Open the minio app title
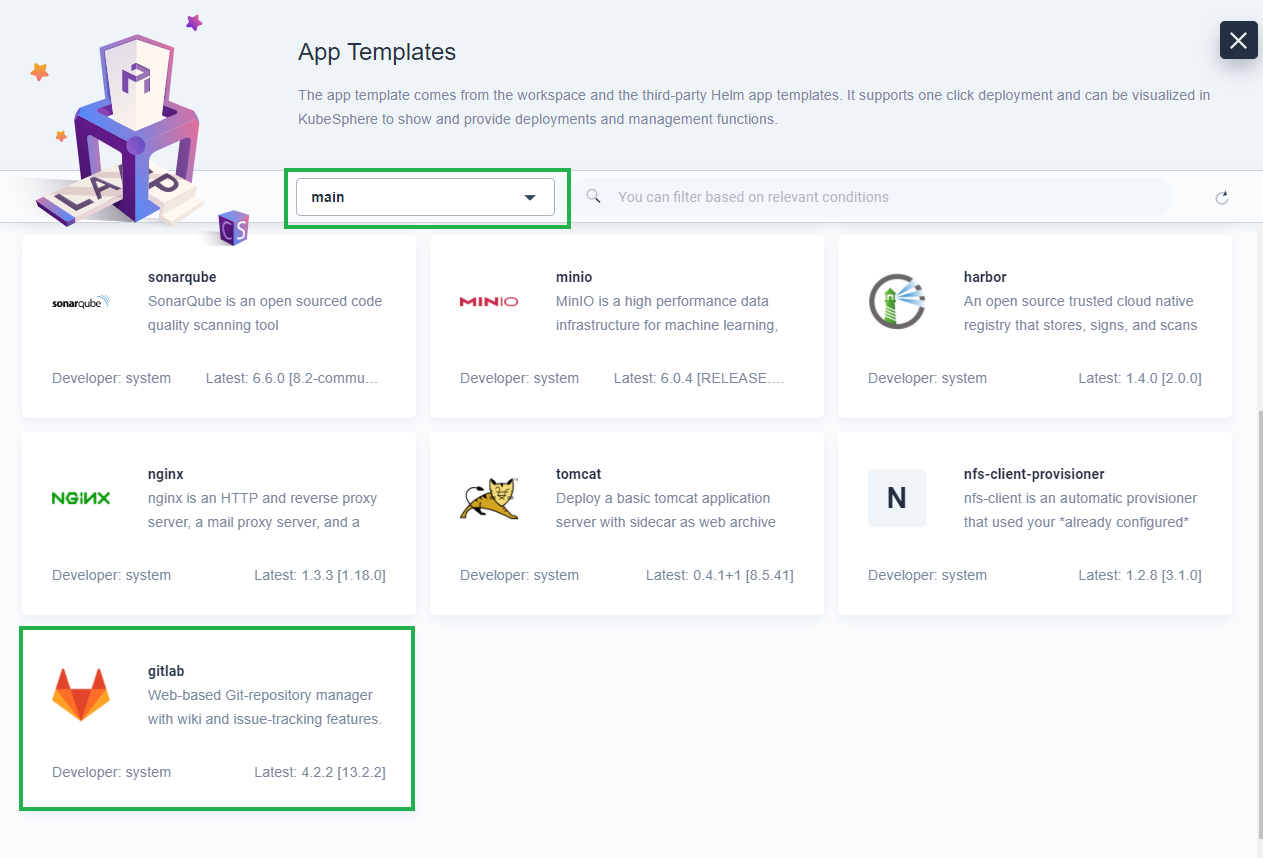 [x=574, y=277]
